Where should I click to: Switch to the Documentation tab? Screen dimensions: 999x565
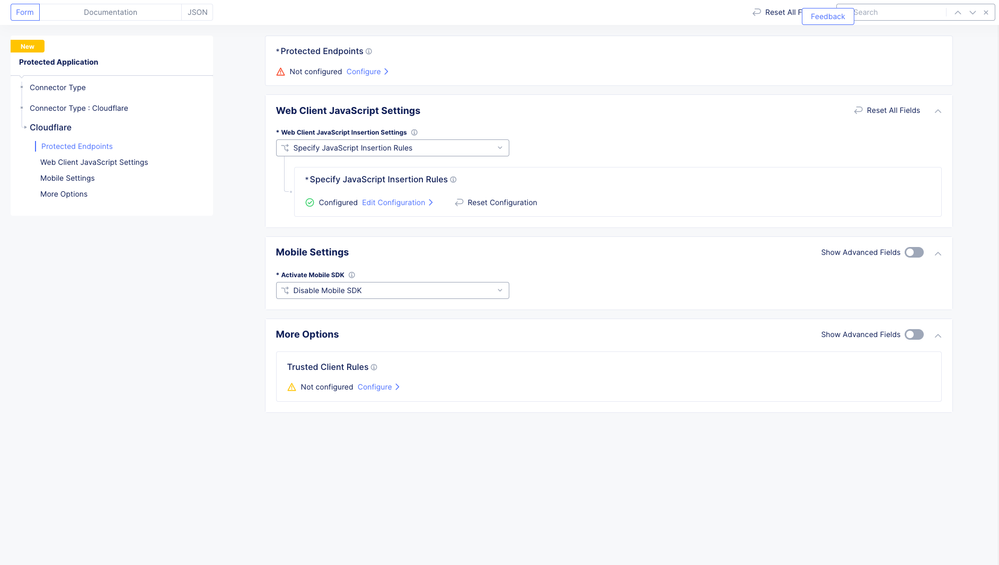pos(110,13)
